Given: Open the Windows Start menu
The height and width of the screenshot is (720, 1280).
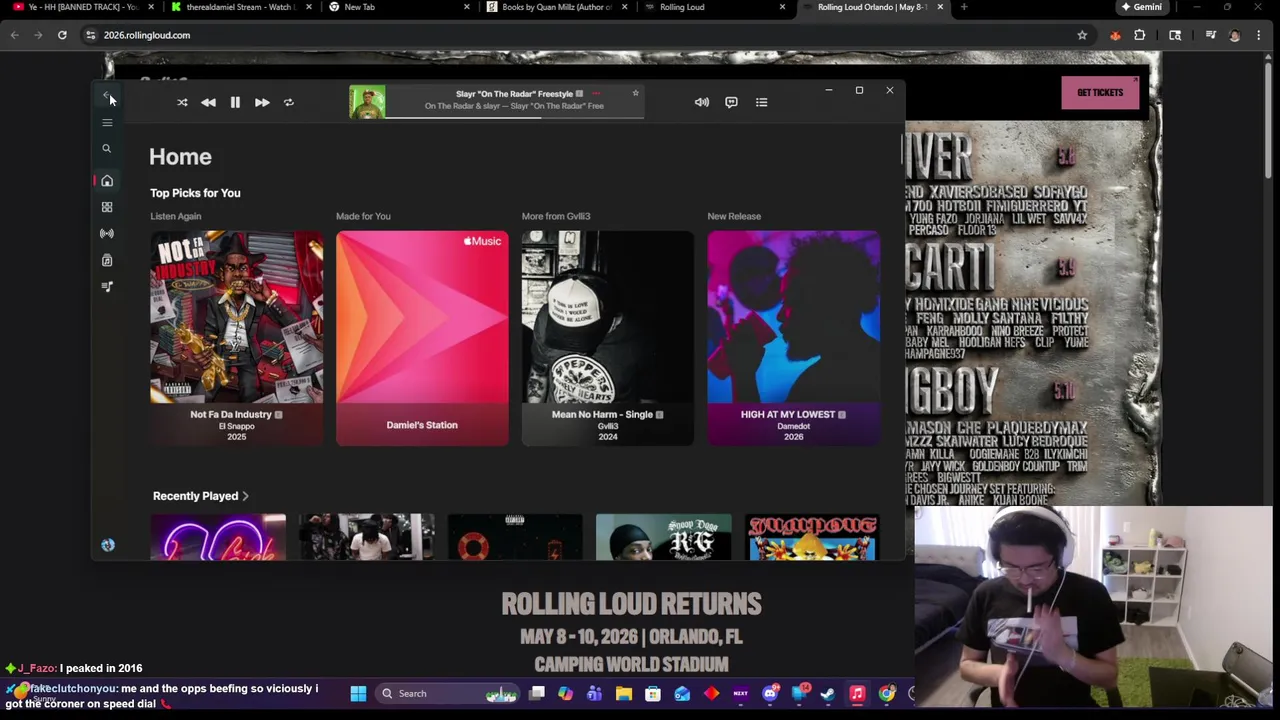Looking at the screenshot, I should 358,693.
